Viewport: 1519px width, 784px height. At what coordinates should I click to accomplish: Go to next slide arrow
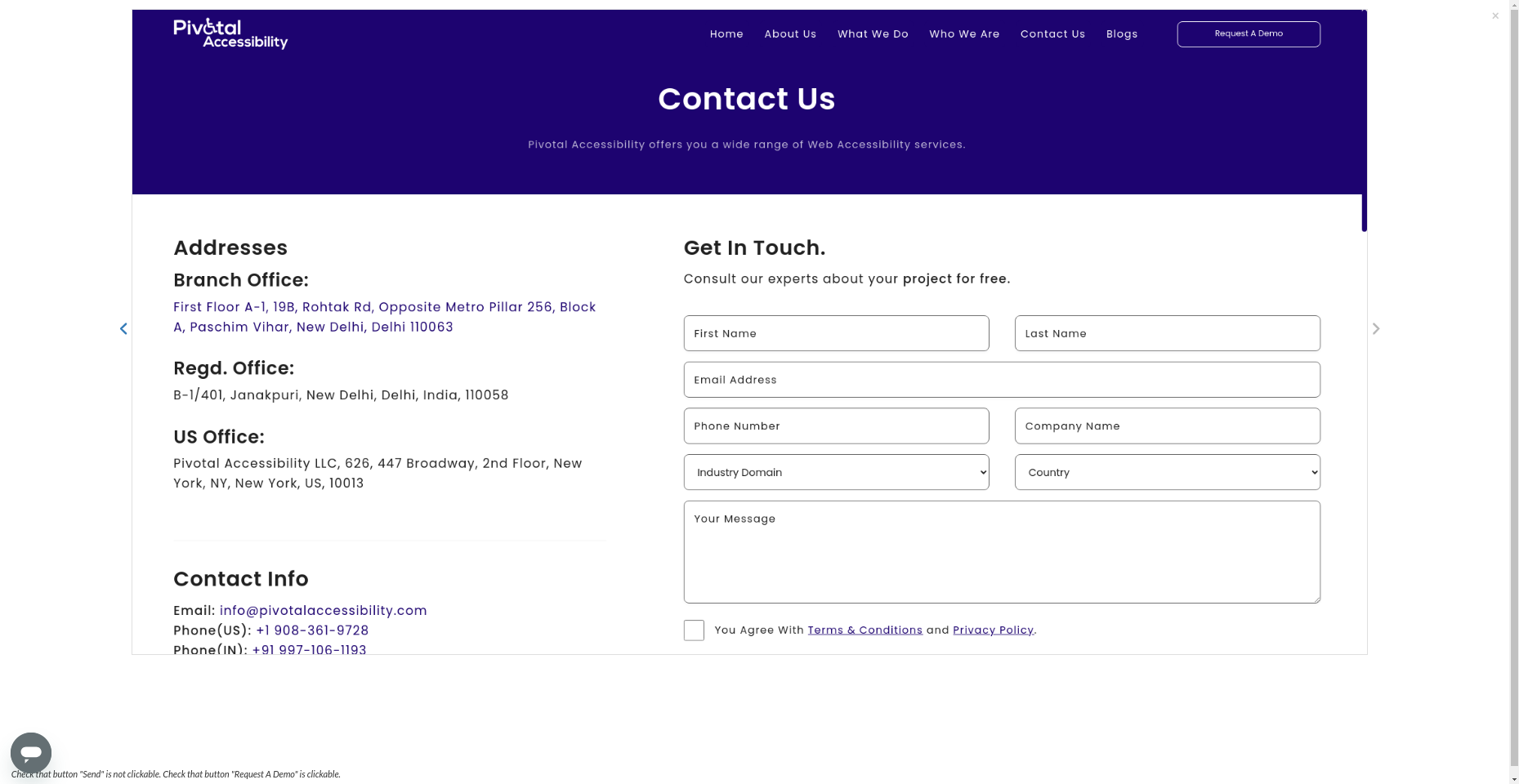point(1376,328)
